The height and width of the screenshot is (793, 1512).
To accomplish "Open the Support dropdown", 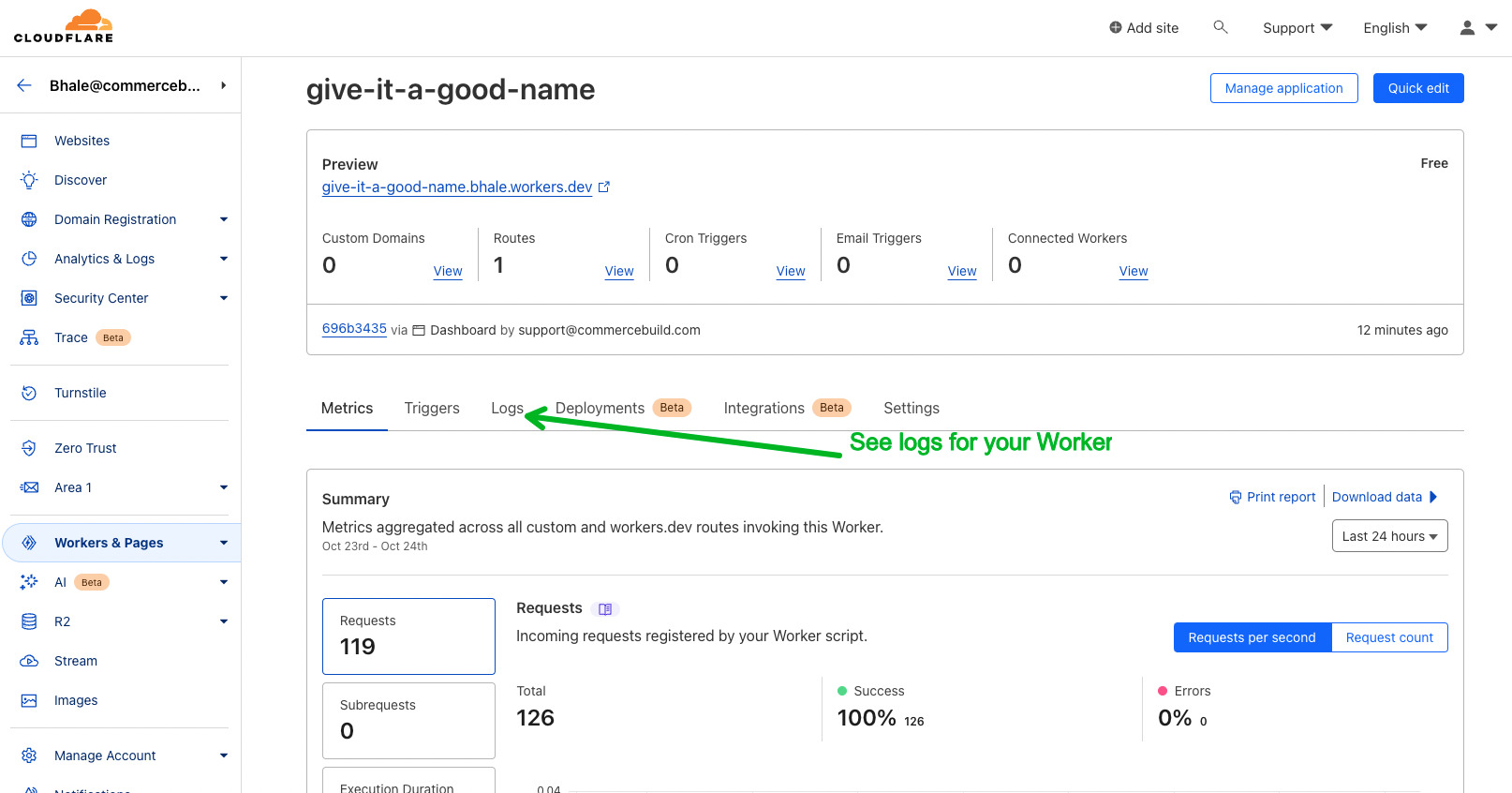I will (x=1297, y=28).
